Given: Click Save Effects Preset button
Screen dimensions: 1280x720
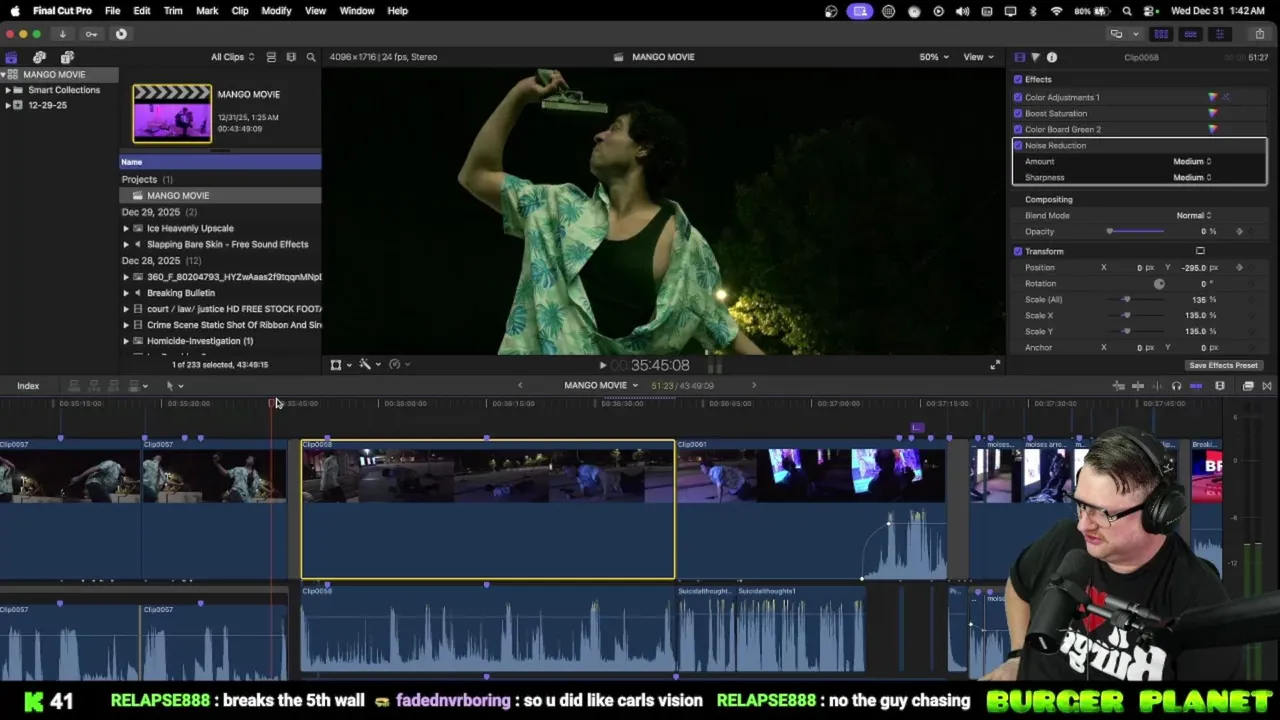Looking at the screenshot, I should click(1223, 365).
